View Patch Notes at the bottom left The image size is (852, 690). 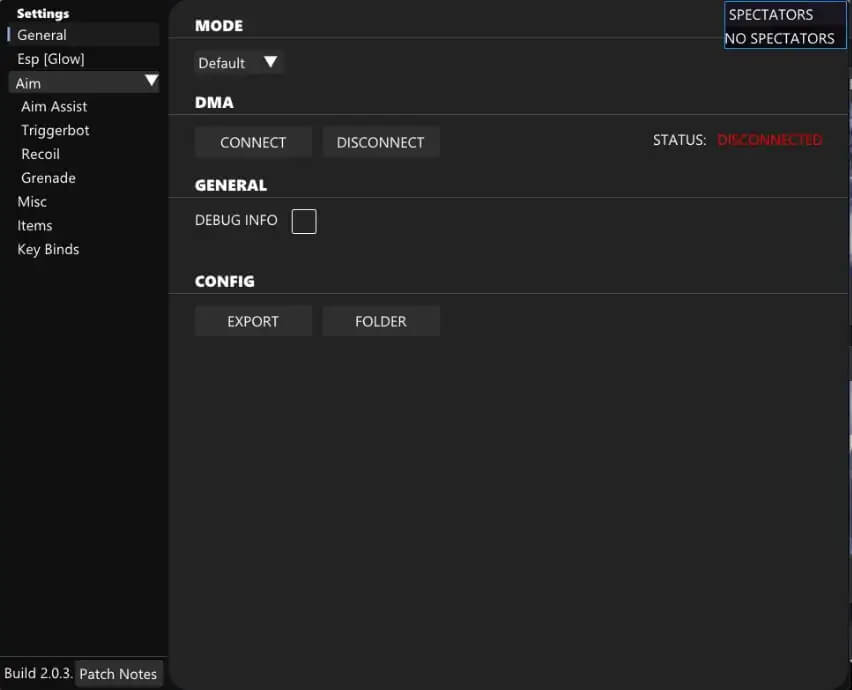click(x=118, y=674)
